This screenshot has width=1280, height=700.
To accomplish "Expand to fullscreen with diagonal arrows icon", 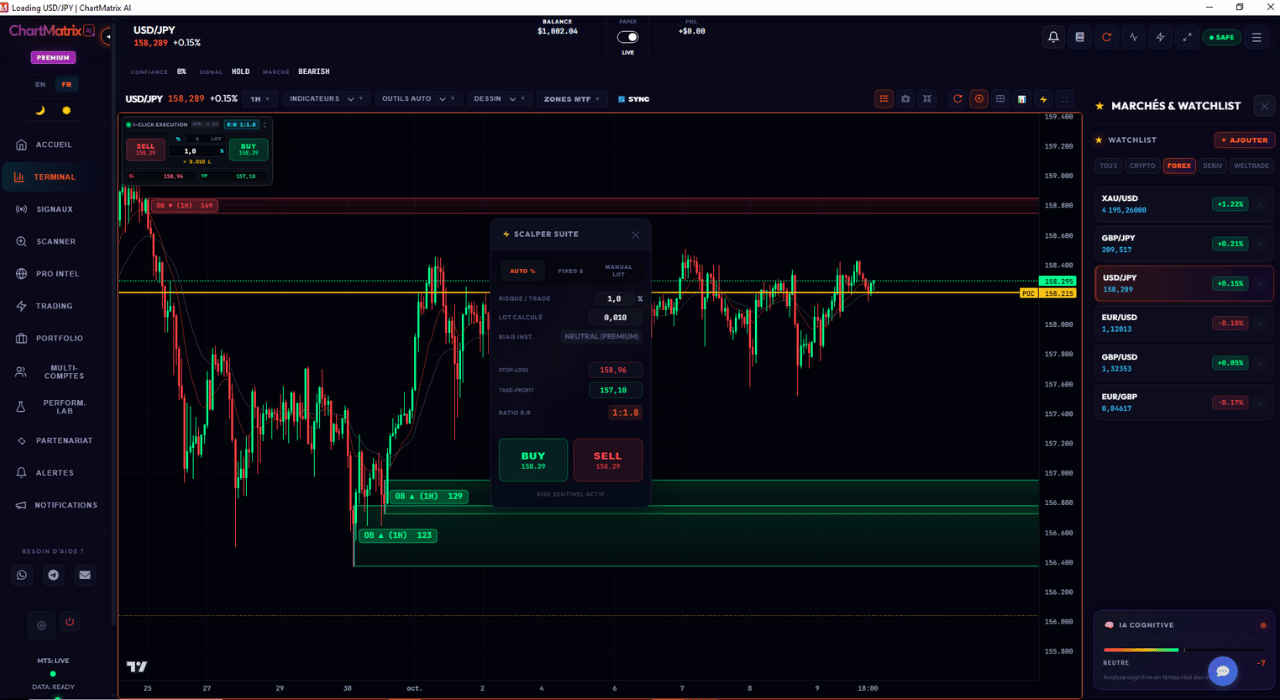I will click(1187, 37).
